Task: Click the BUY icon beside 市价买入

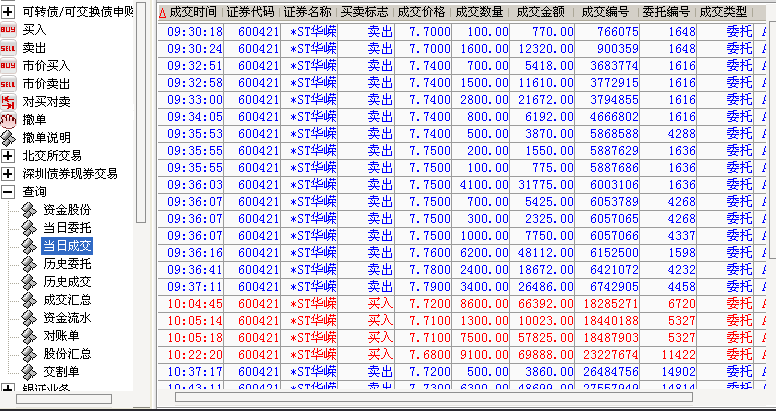Action: pyautogui.click(x=8, y=66)
